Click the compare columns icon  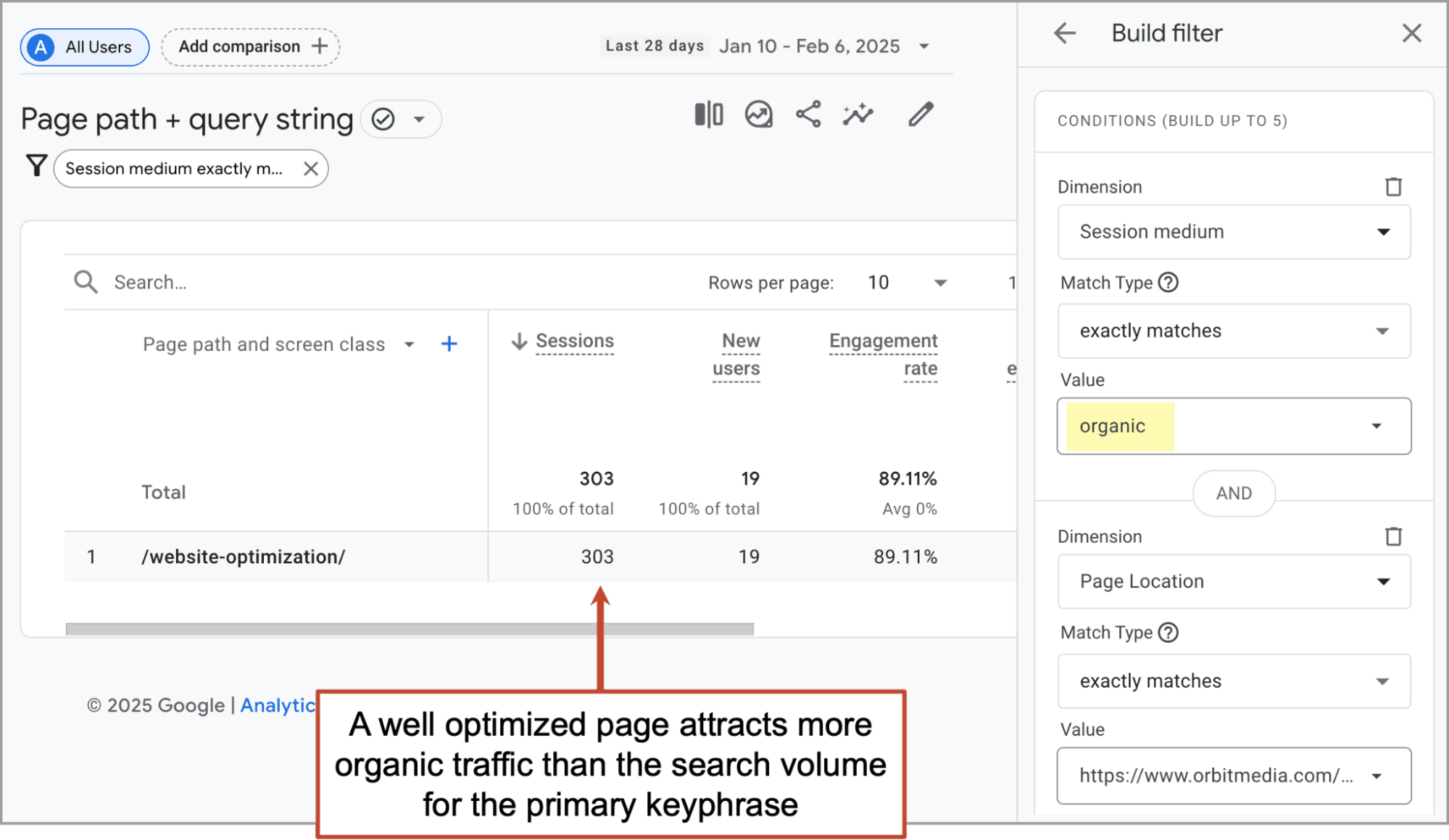point(708,115)
